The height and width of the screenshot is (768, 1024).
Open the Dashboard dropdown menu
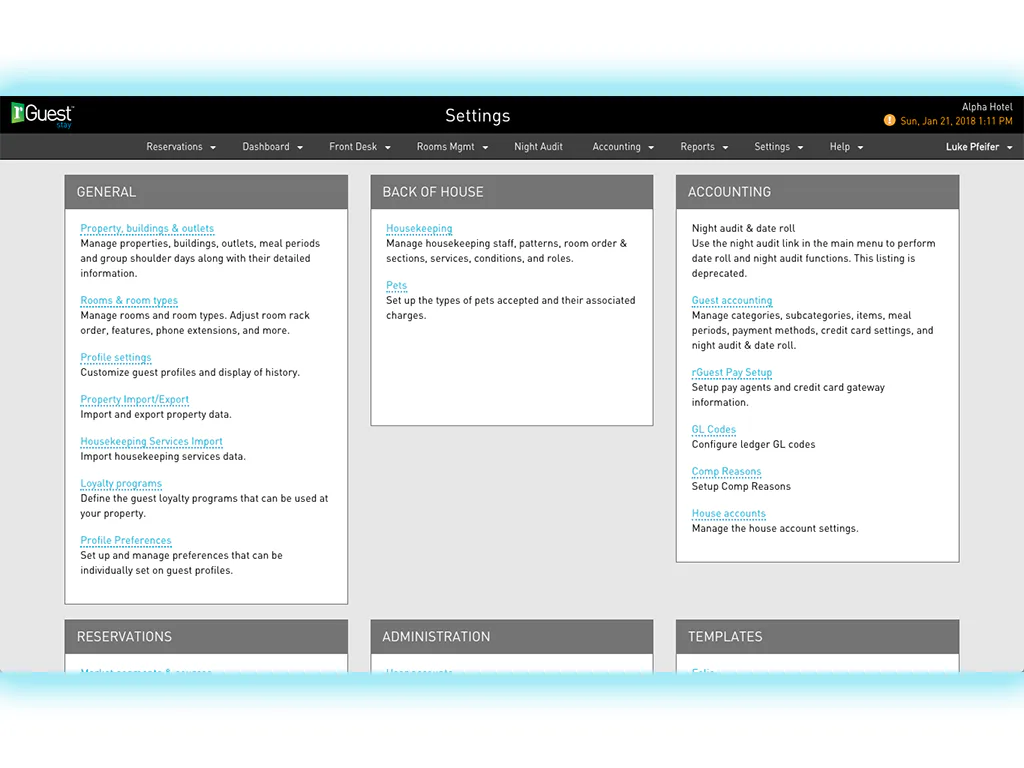click(x=272, y=147)
